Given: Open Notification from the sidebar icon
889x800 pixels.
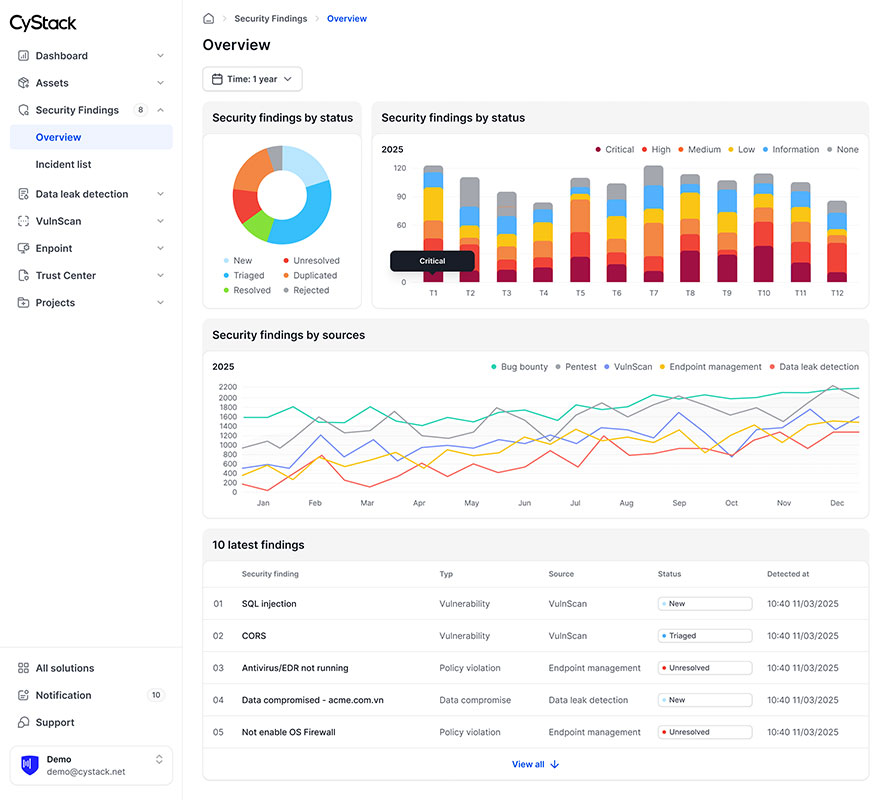Looking at the screenshot, I should click(x=24, y=695).
